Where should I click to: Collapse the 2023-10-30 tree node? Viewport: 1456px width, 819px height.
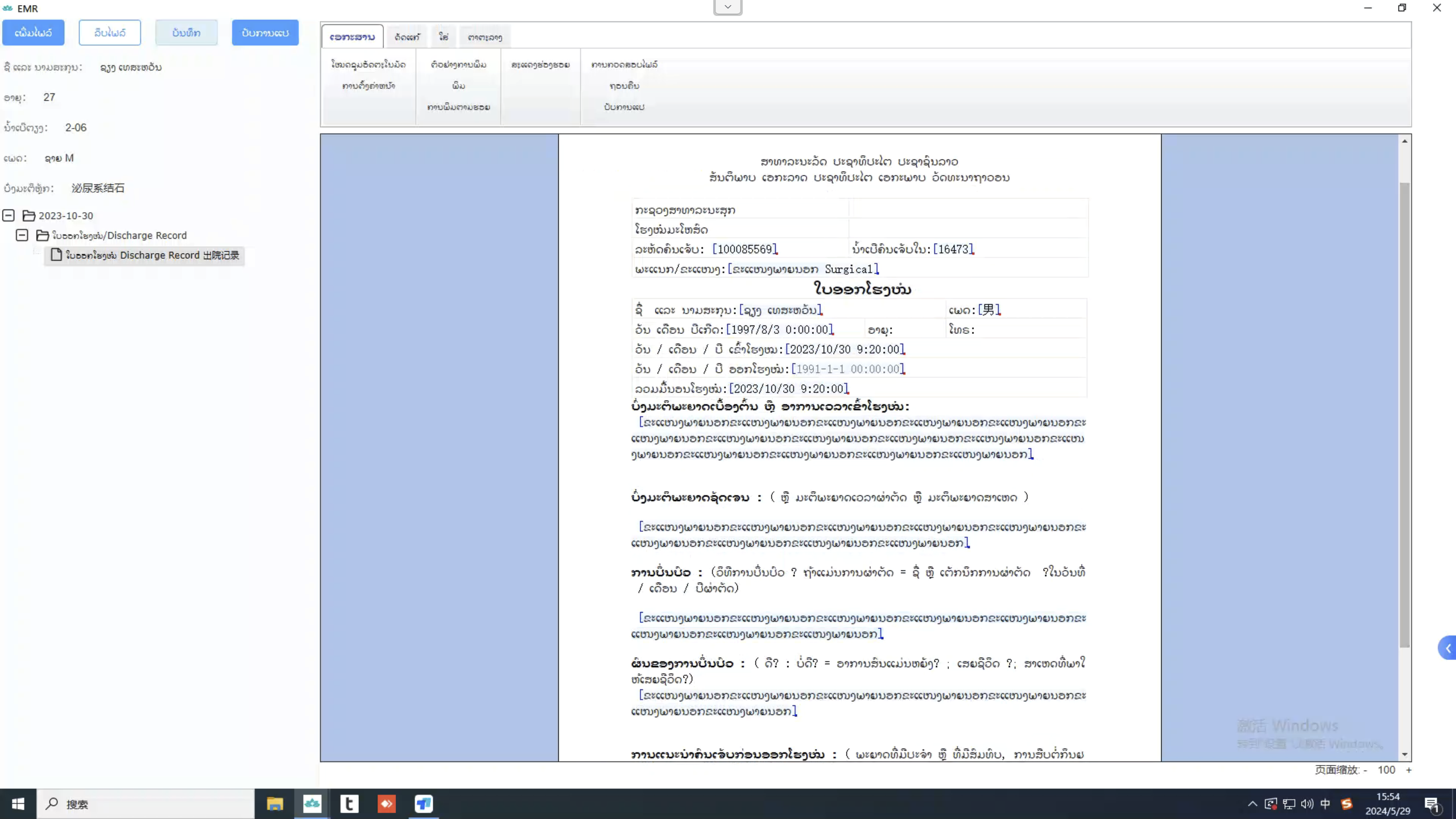[x=9, y=216]
